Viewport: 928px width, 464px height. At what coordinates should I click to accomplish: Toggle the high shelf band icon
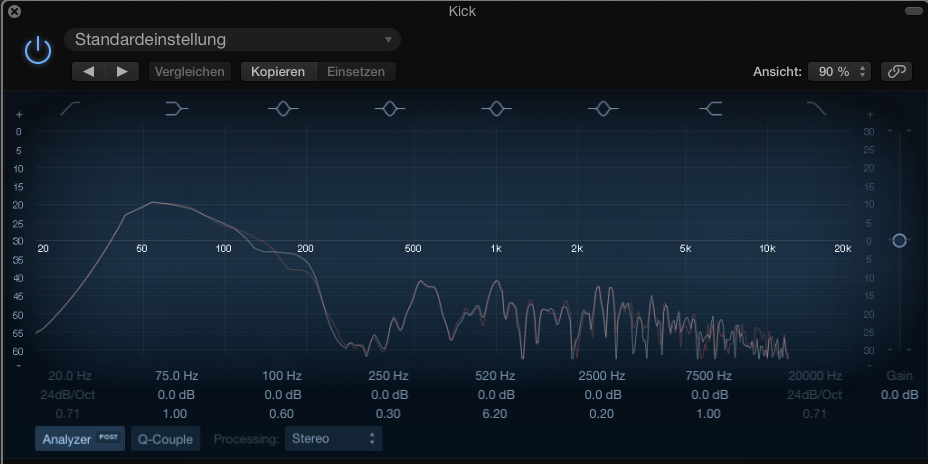pos(710,108)
